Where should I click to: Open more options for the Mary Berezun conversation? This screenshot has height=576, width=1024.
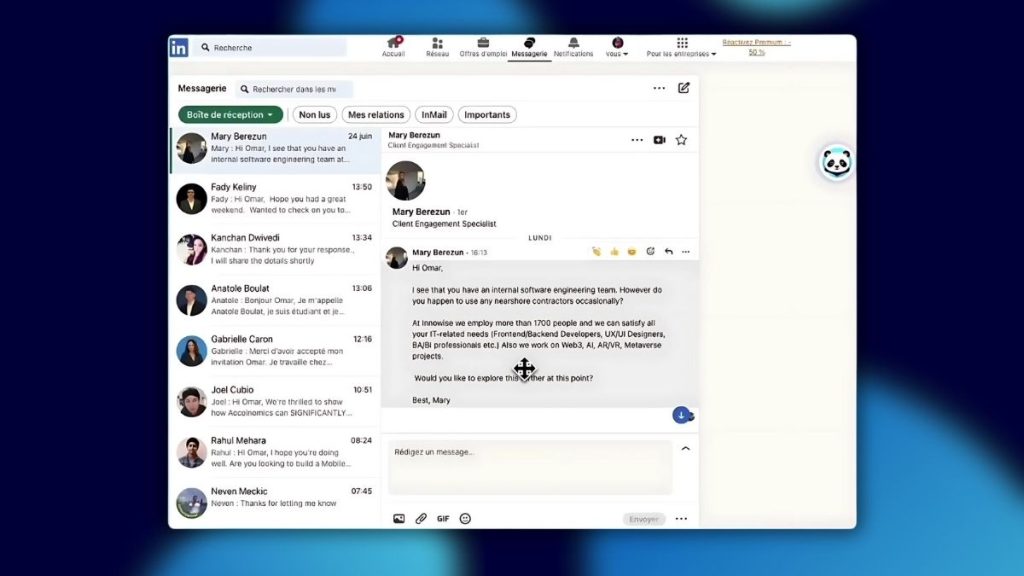coord(637,139)
